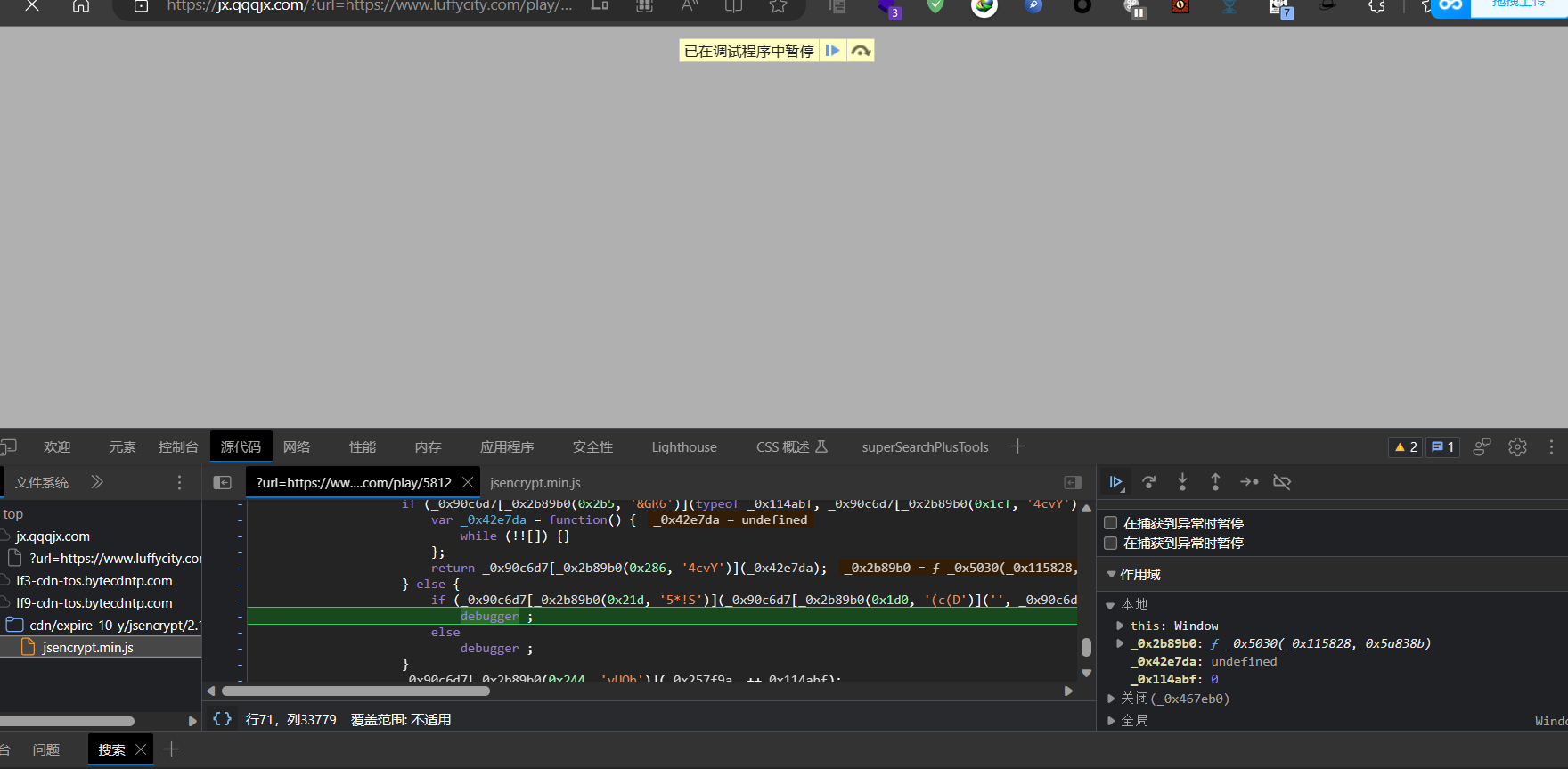Close the ?url=https://ww...com/play/5812 file tab
Viewport: 1568px width, 769px height.
pyautogui.click(x=468, y=482)
